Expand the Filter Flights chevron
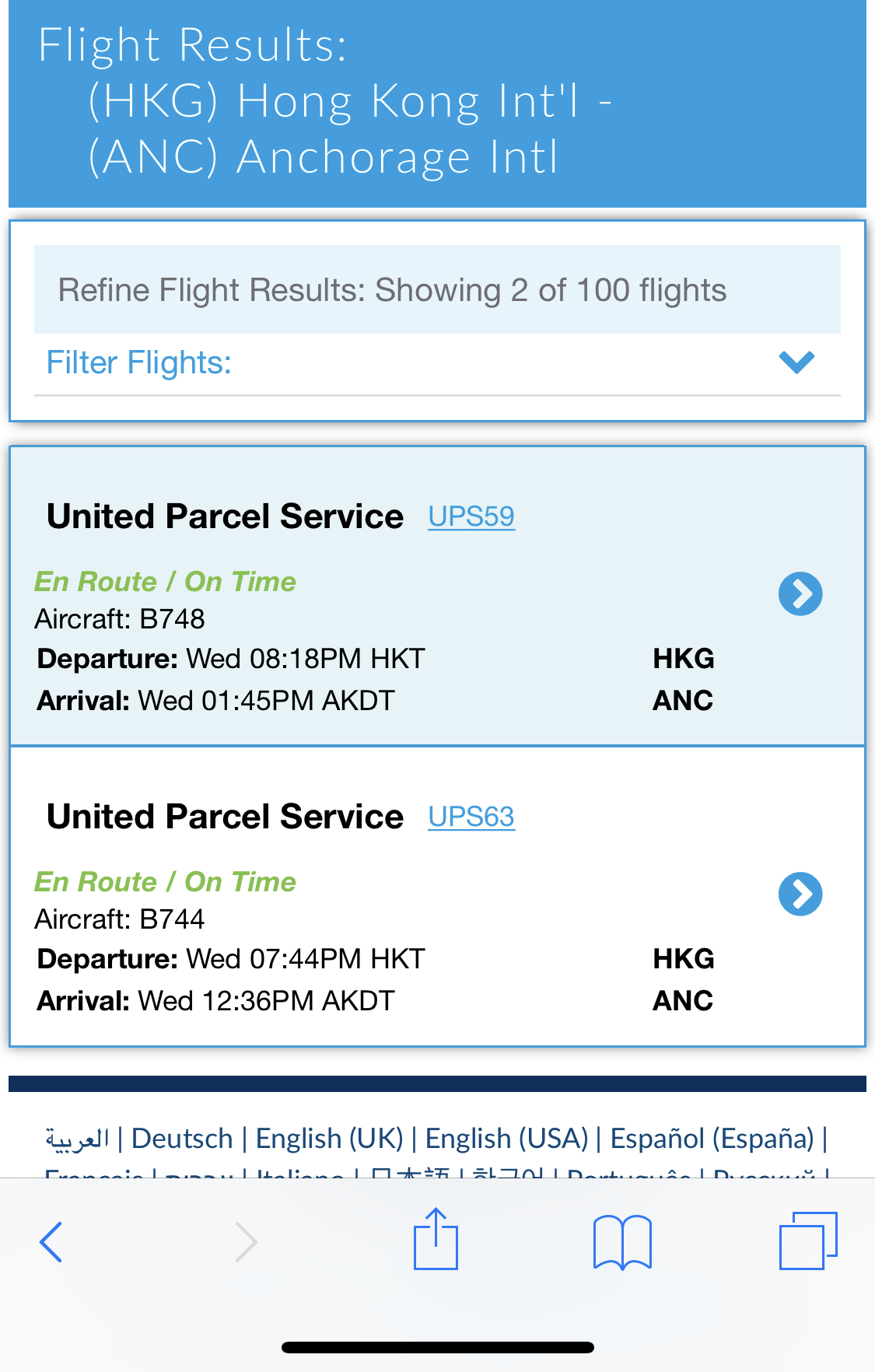 pyautogui.click(x=796, y=362)
